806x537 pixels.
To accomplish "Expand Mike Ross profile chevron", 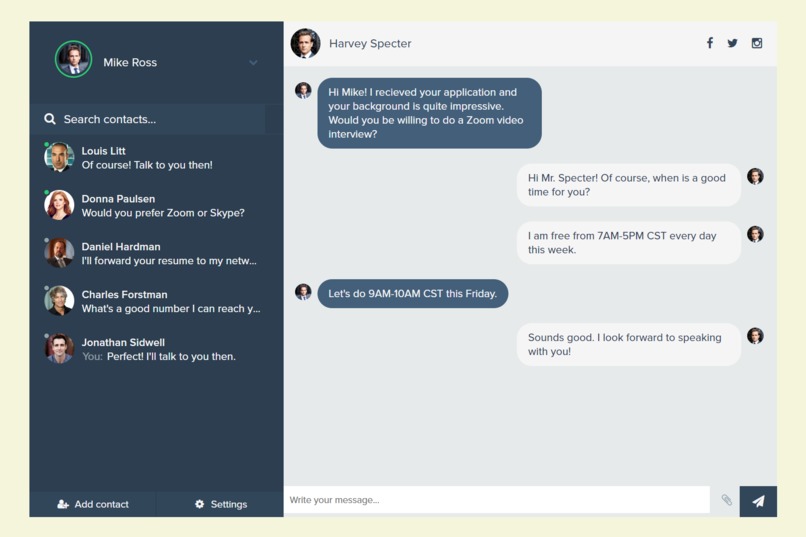I will pyautogui.click(x=253, y=63).
